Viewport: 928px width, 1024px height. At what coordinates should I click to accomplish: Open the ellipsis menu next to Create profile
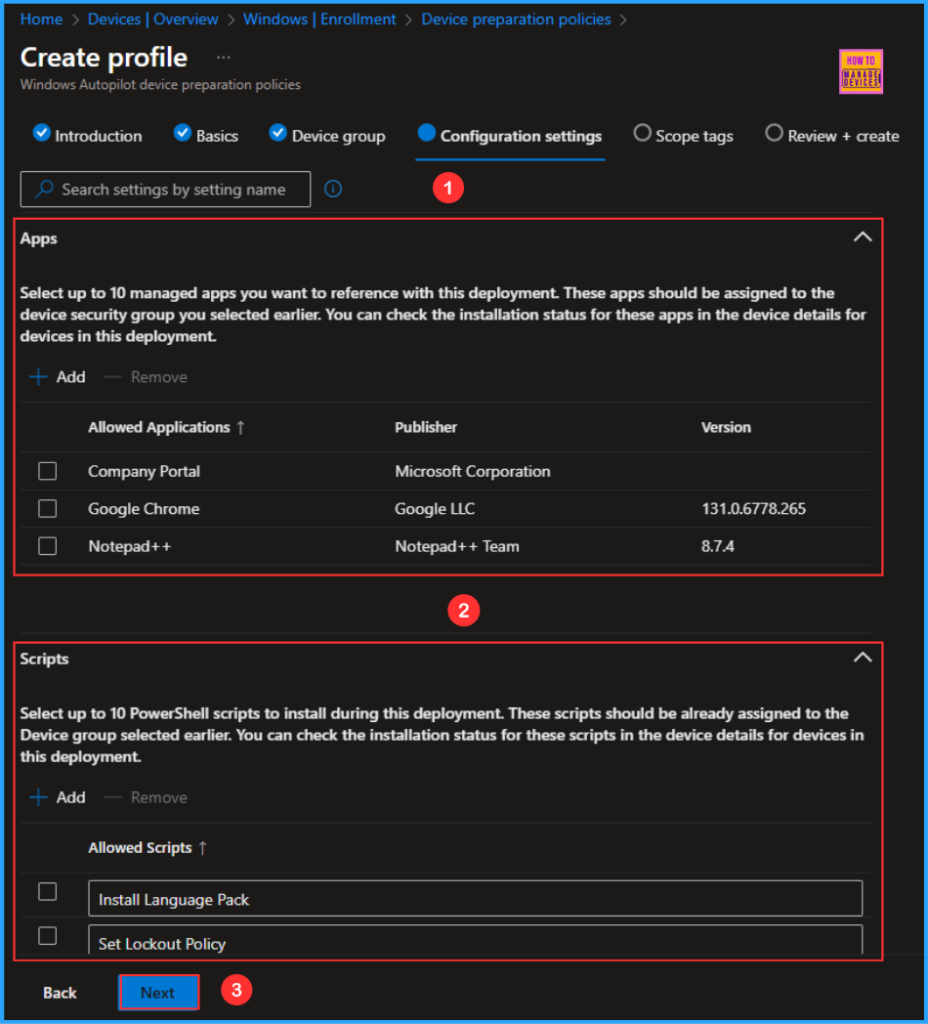click(223, 57)
